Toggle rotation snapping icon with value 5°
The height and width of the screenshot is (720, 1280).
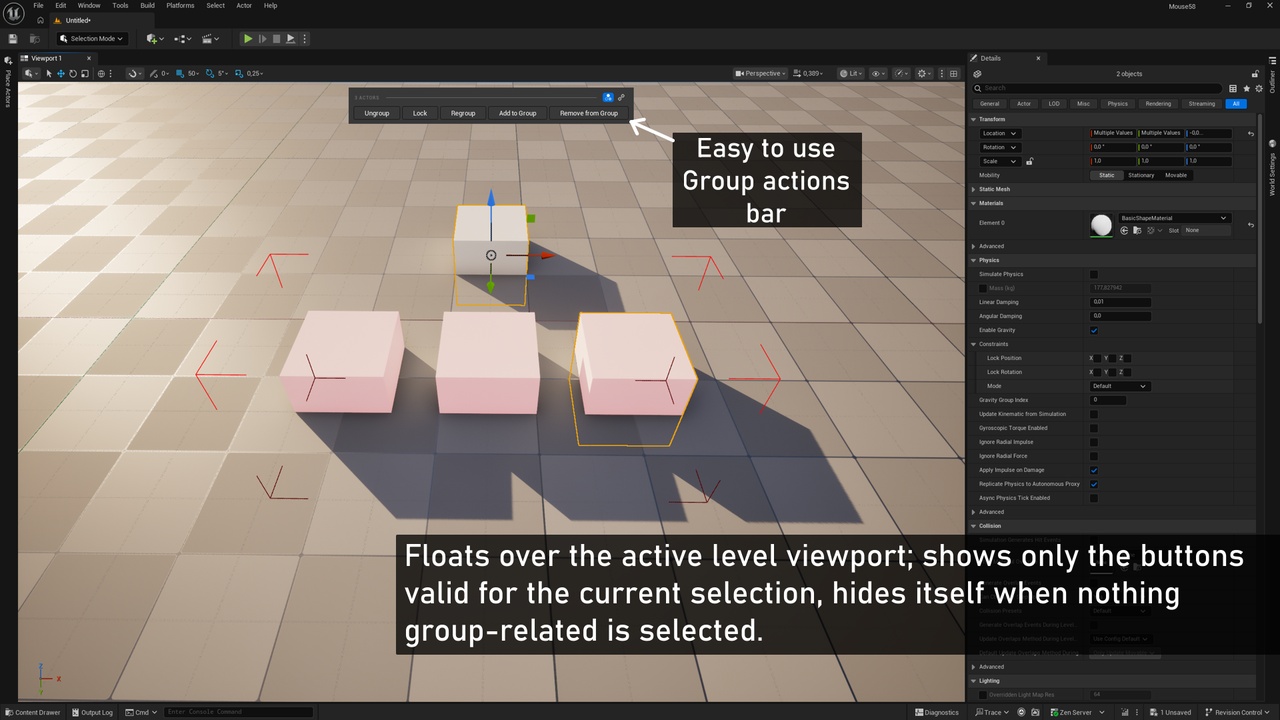click(209, 73)
